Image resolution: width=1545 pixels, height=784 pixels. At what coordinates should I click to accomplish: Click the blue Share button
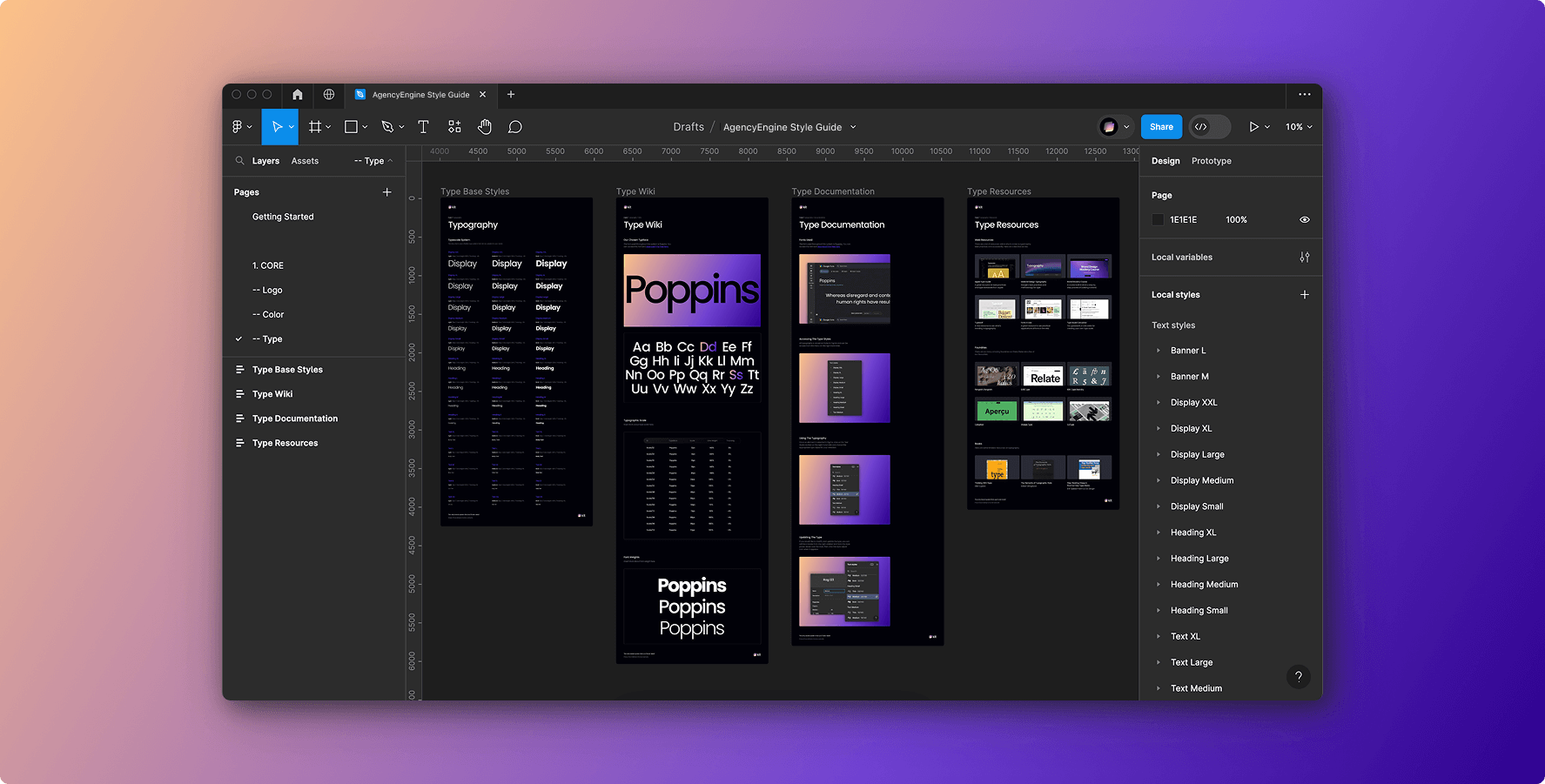(1161, 127)
